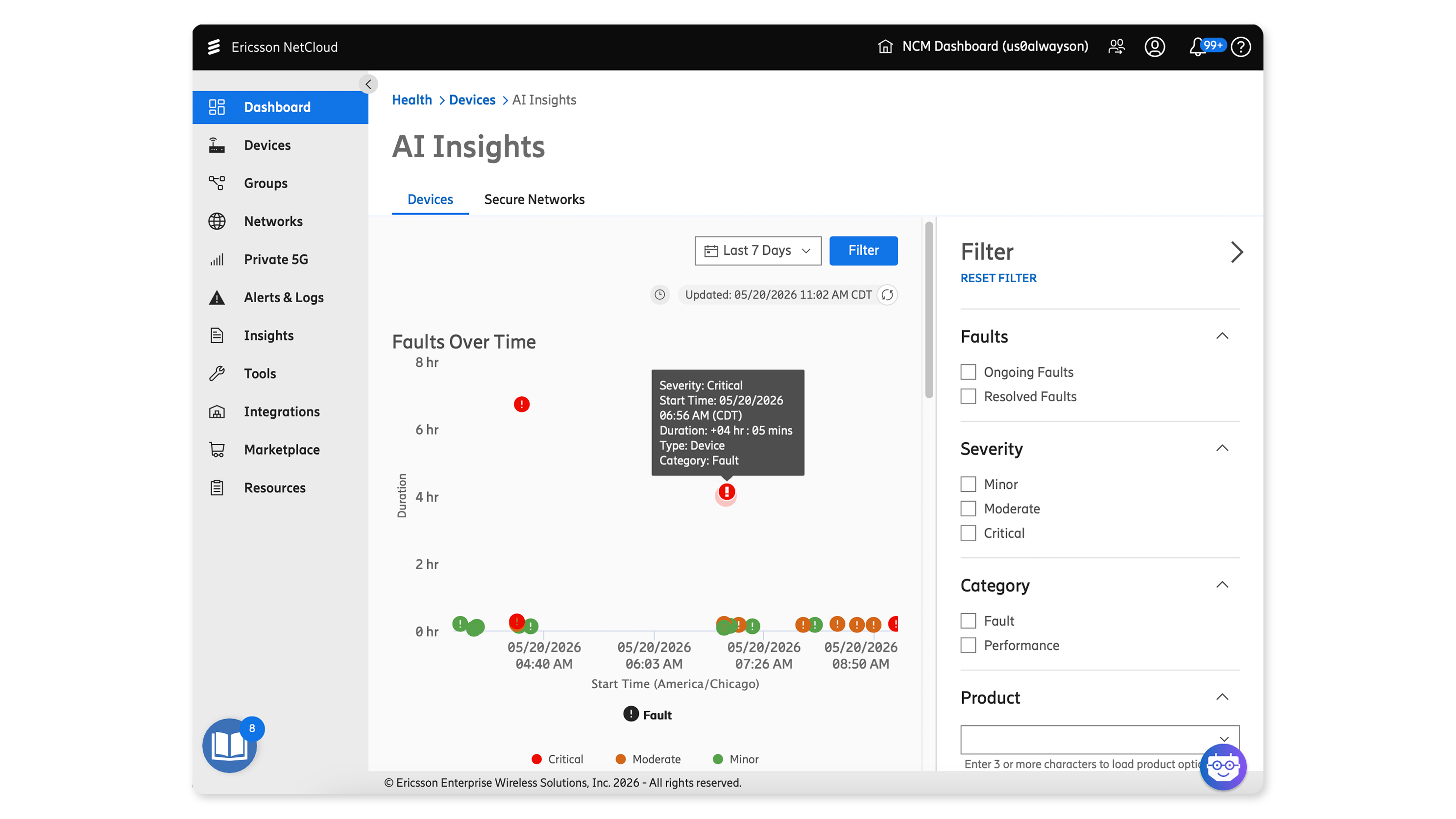Viewport: 1456px width, 819px height.
Task: Check the Performance category checkbox
Action: click(968, 645)
